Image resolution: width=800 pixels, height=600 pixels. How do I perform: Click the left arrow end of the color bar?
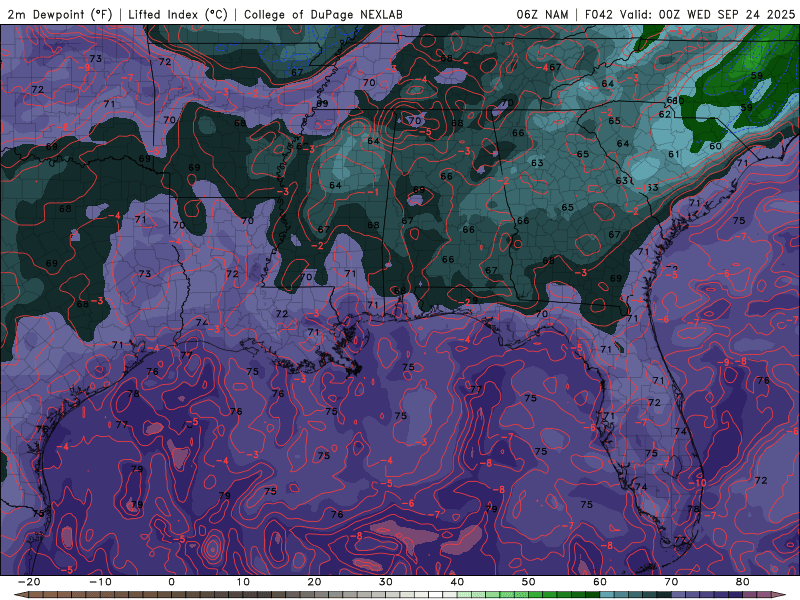pos(20,595)
